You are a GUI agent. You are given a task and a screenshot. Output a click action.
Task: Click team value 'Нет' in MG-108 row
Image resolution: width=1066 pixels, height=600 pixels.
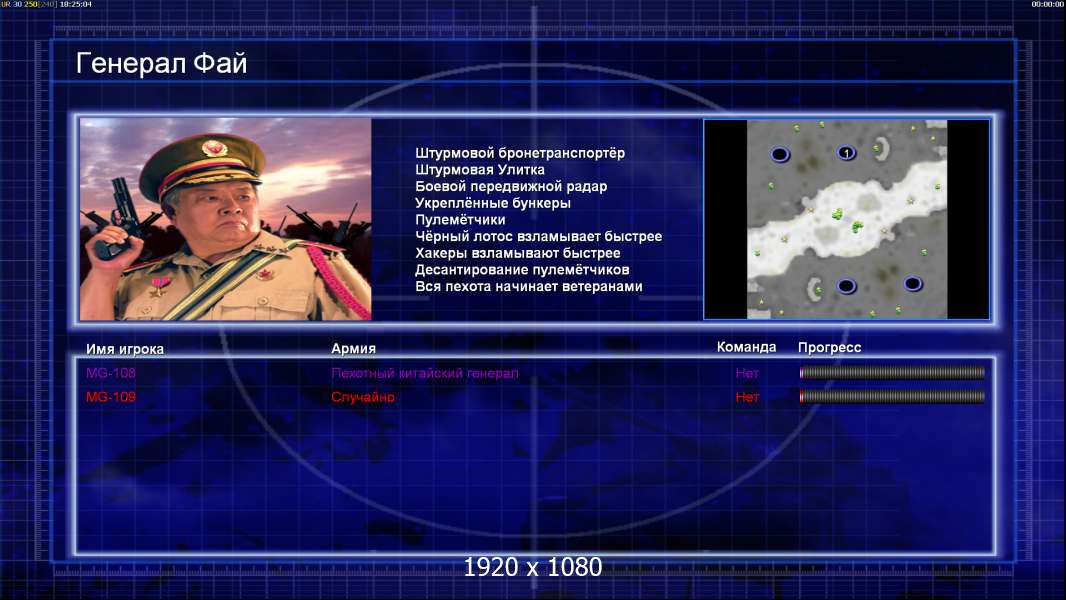pyautogui.click(x=747, y=372)
